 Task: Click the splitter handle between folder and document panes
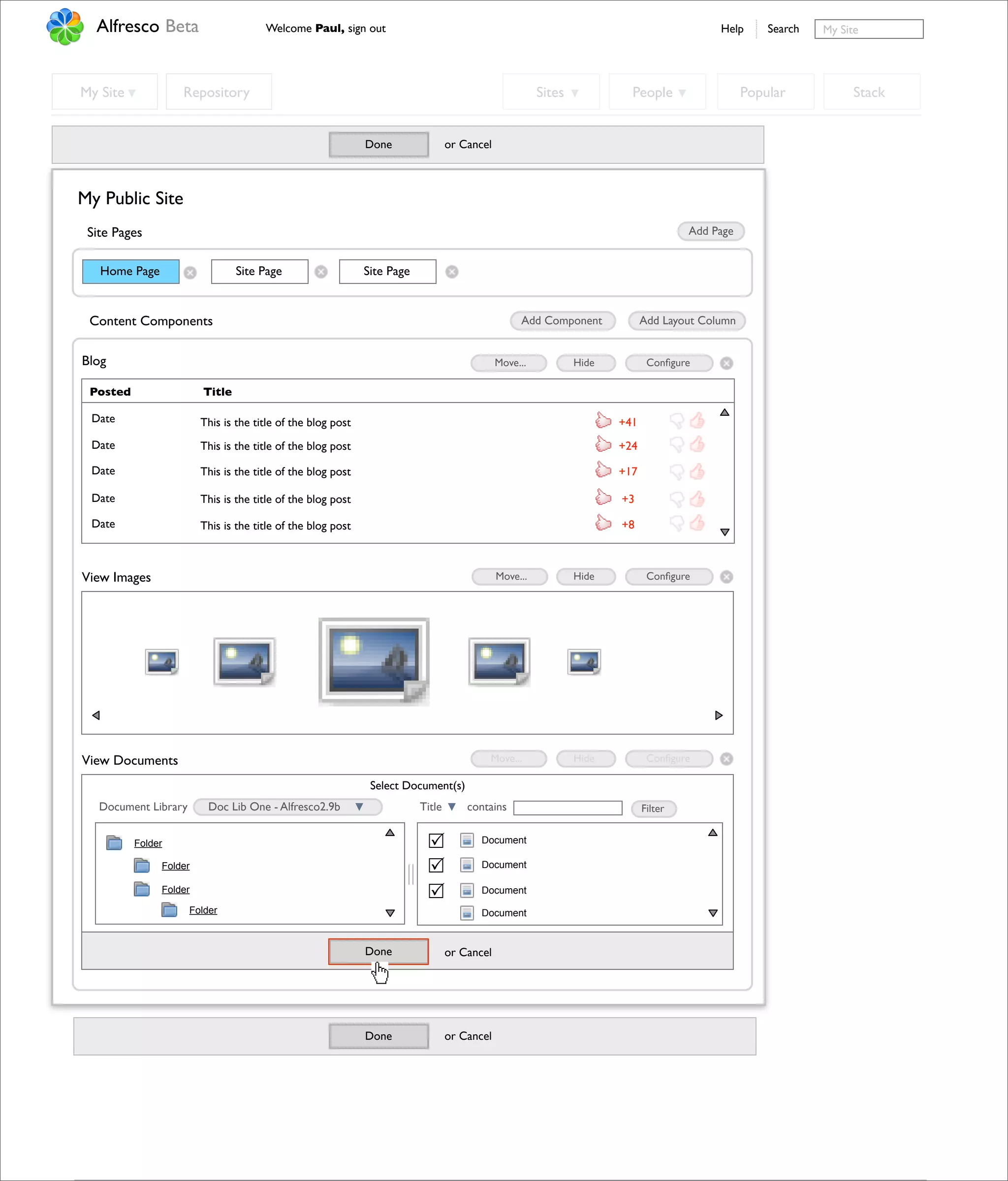coord(410,874)
